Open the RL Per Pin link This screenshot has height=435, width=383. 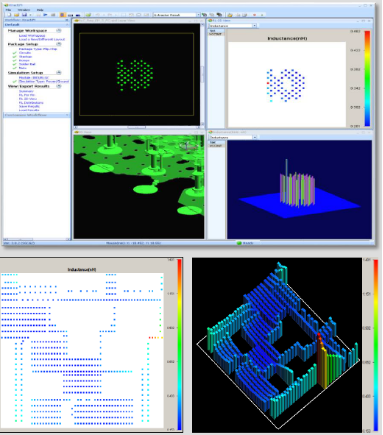(x=27, y=95)
